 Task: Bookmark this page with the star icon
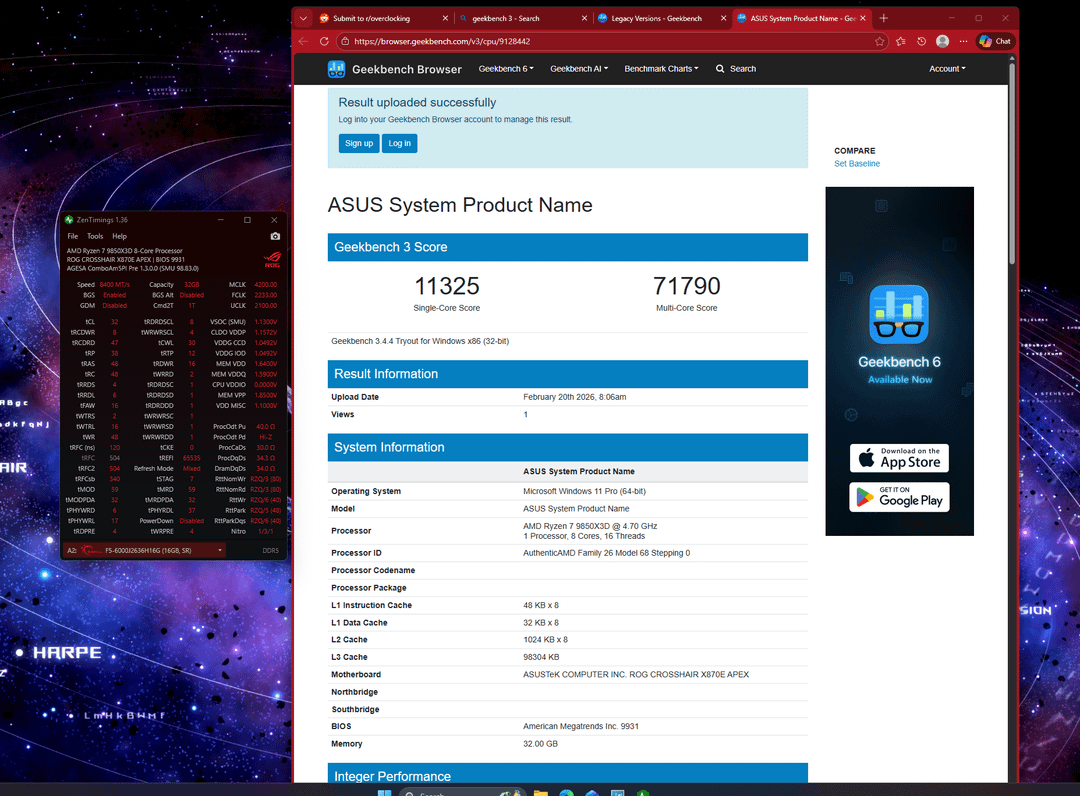(x=879, y=41)
